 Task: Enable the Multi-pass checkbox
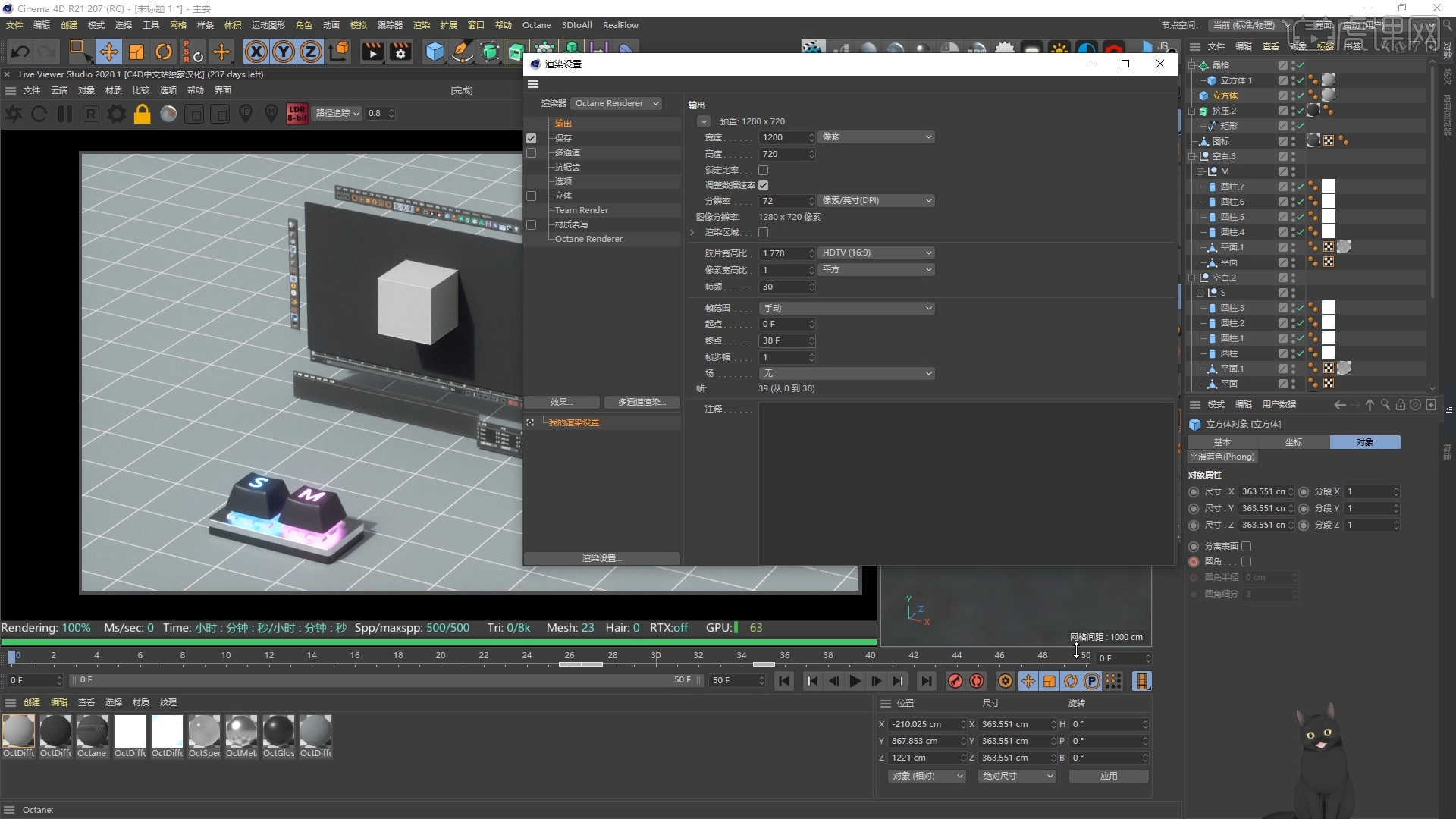pyautogui.click(x=531, y=152)
